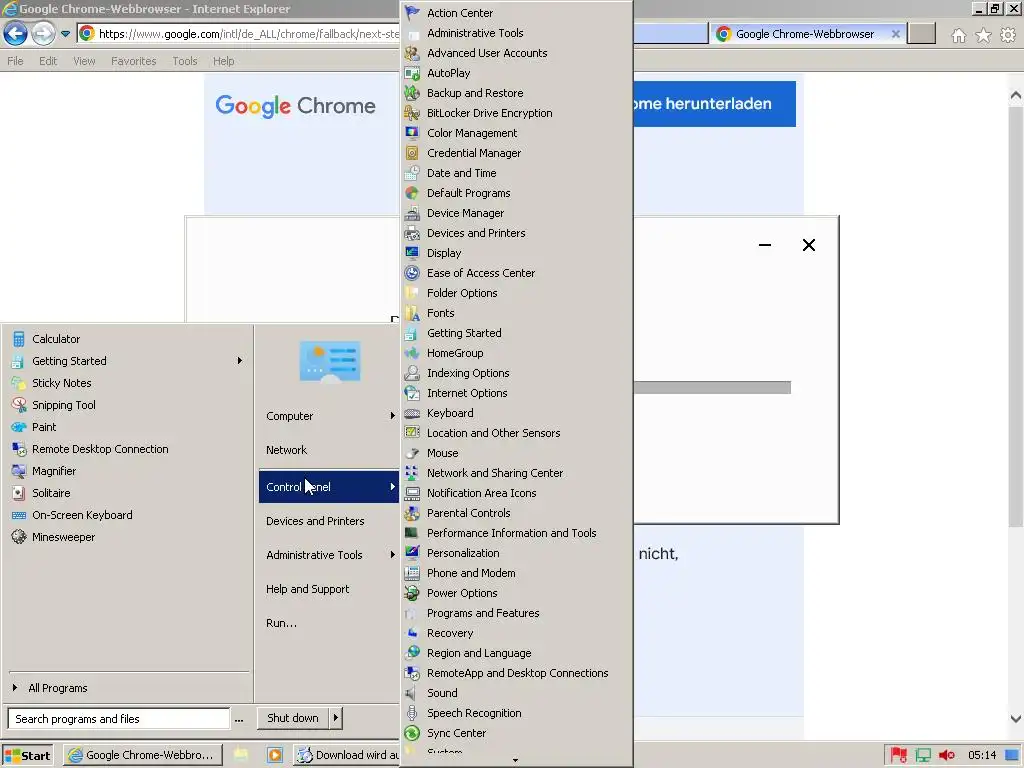Image resolution: width=1024 pixels, height=768 pixels.
Task: Select Help and Support in Start menu
Action: tap(308, 589)
